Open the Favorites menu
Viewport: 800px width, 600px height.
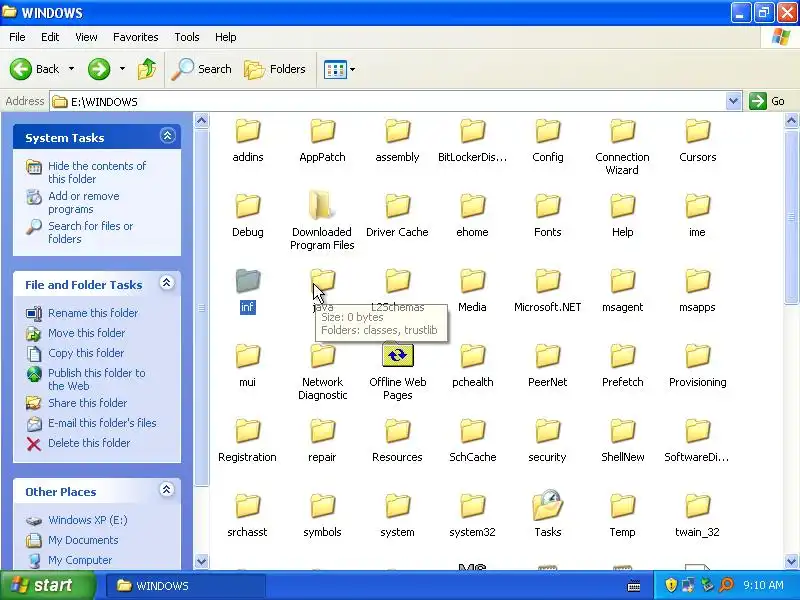136,37
